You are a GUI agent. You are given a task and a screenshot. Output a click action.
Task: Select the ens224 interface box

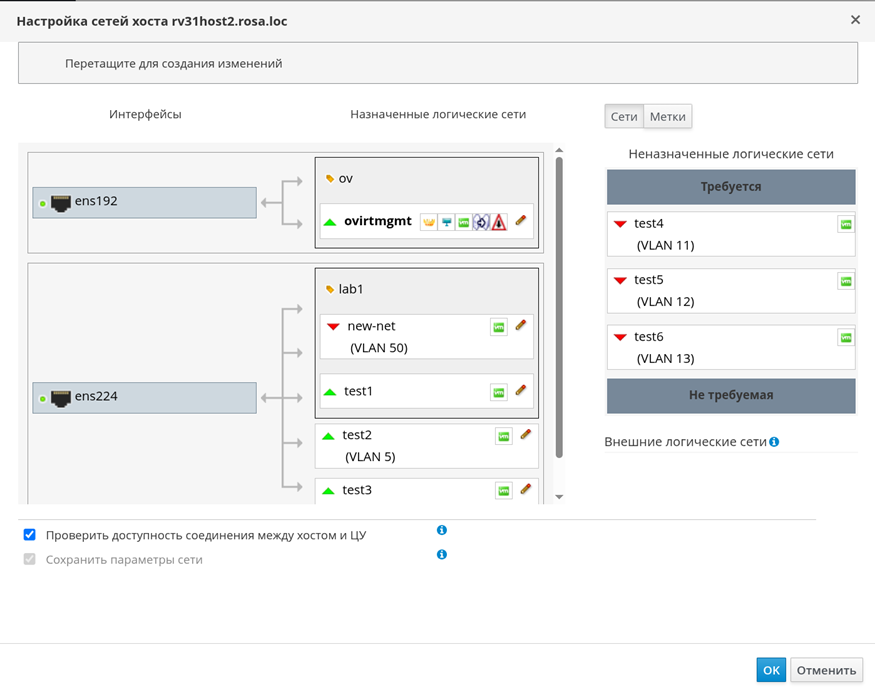144,397
